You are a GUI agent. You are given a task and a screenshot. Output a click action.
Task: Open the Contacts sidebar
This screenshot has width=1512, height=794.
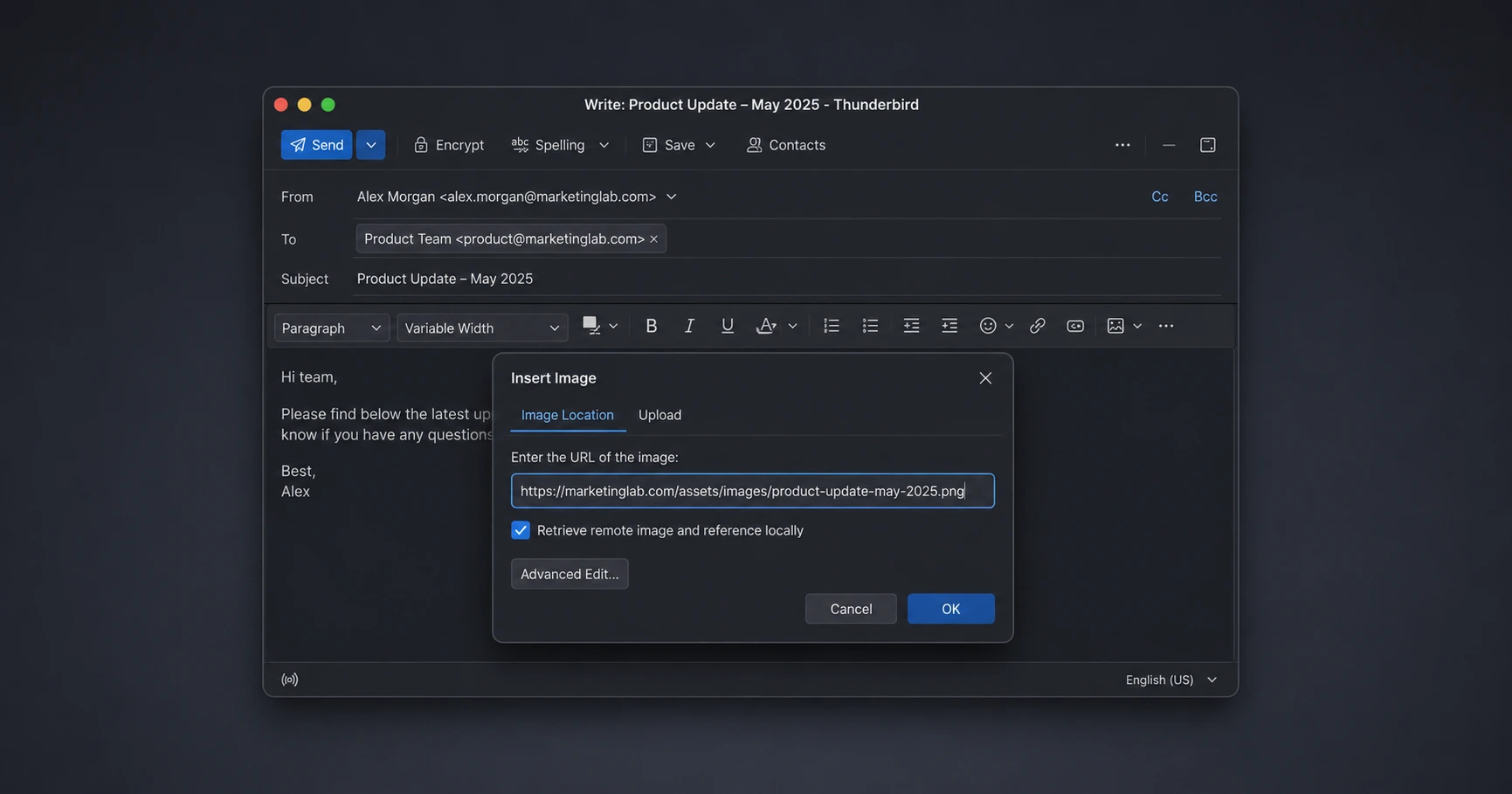pyautogui.click(x=786, y=145)
